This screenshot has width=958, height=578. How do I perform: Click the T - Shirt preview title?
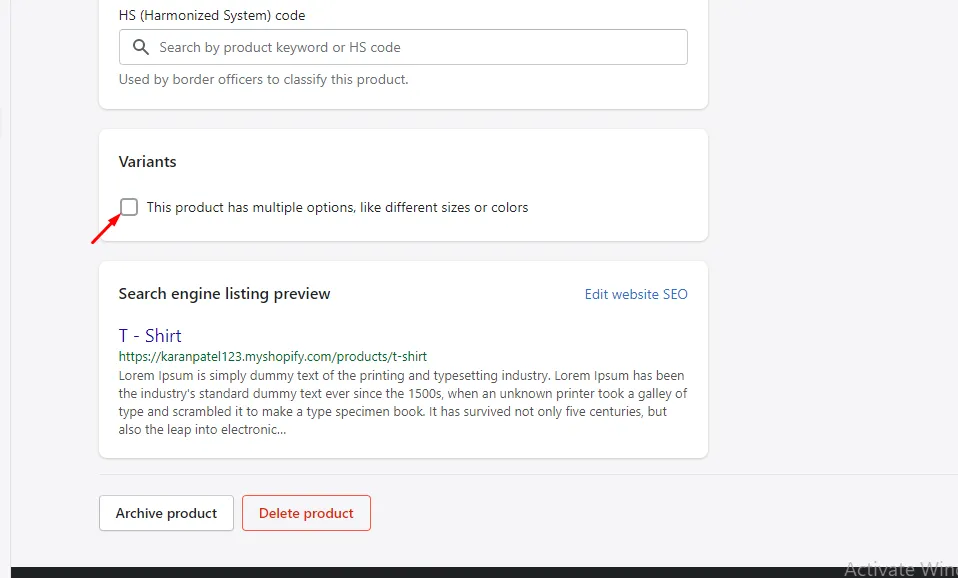tap(150, 336)
